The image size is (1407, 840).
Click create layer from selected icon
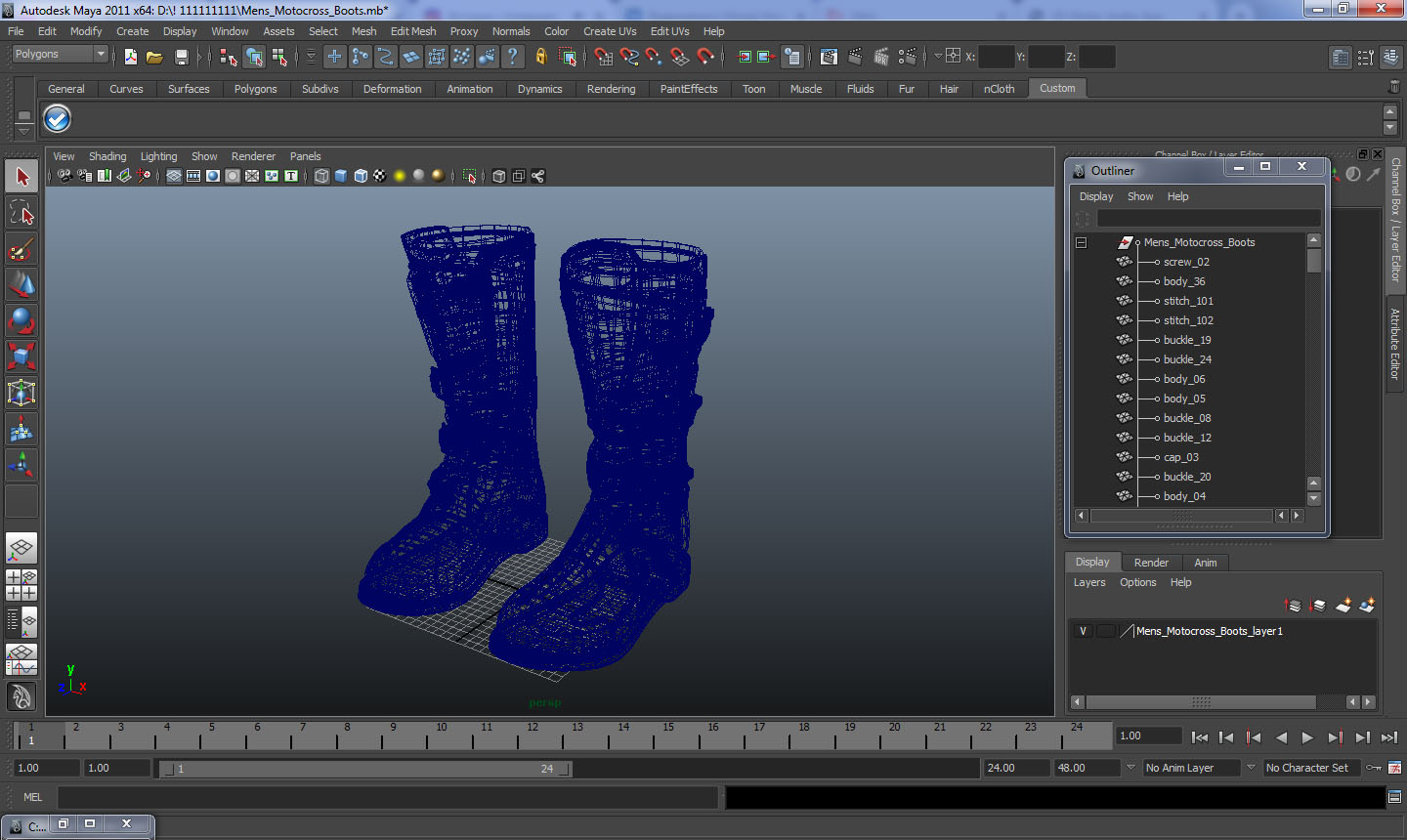[x=1367, y=606]
